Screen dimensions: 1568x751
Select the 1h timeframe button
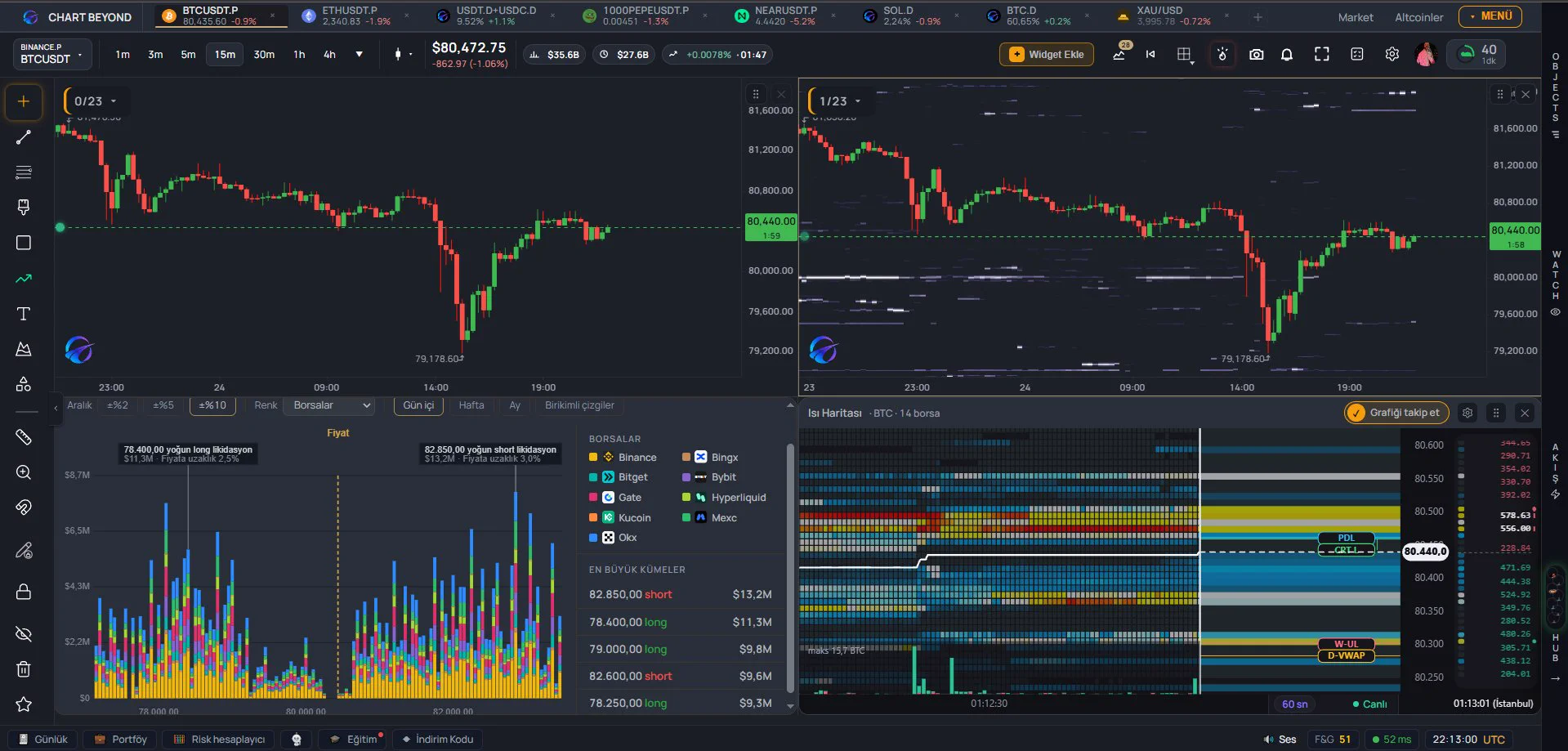click(299, 55)
